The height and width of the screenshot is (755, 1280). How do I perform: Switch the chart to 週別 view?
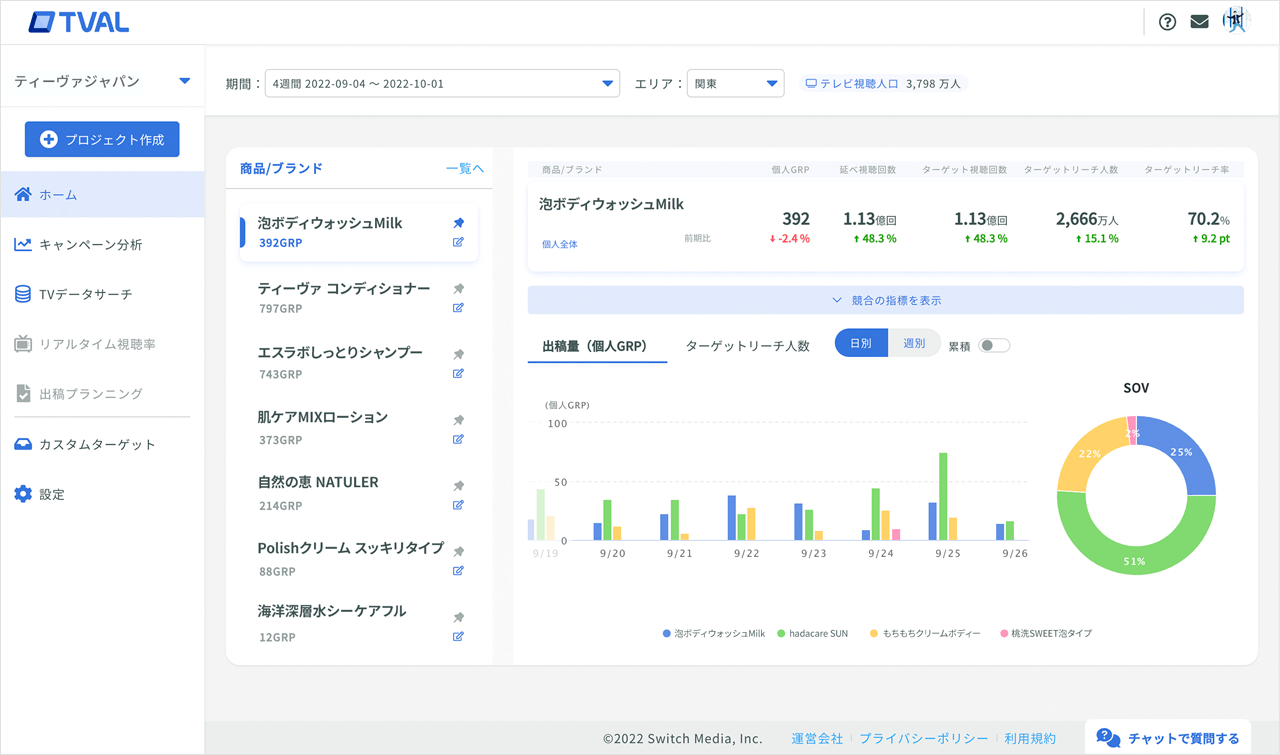point(914,342)
